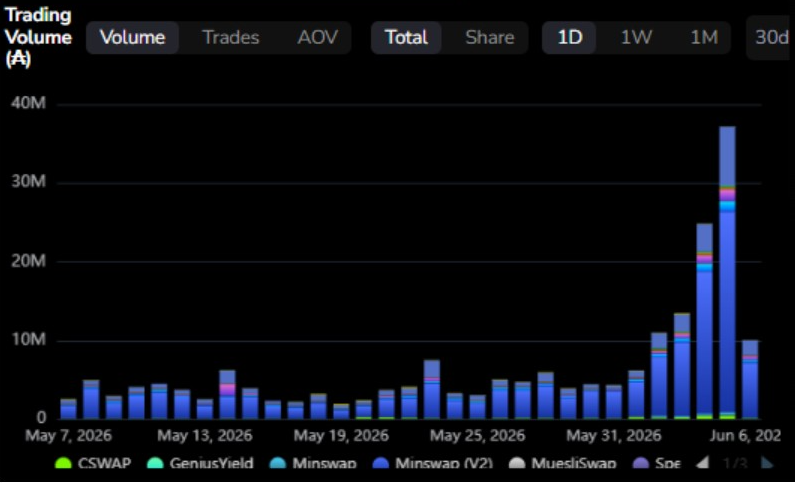The width and height of the screenshot is (795, 483).
Task: Choose the 1M interval
Action: click(x=704, y=38)
